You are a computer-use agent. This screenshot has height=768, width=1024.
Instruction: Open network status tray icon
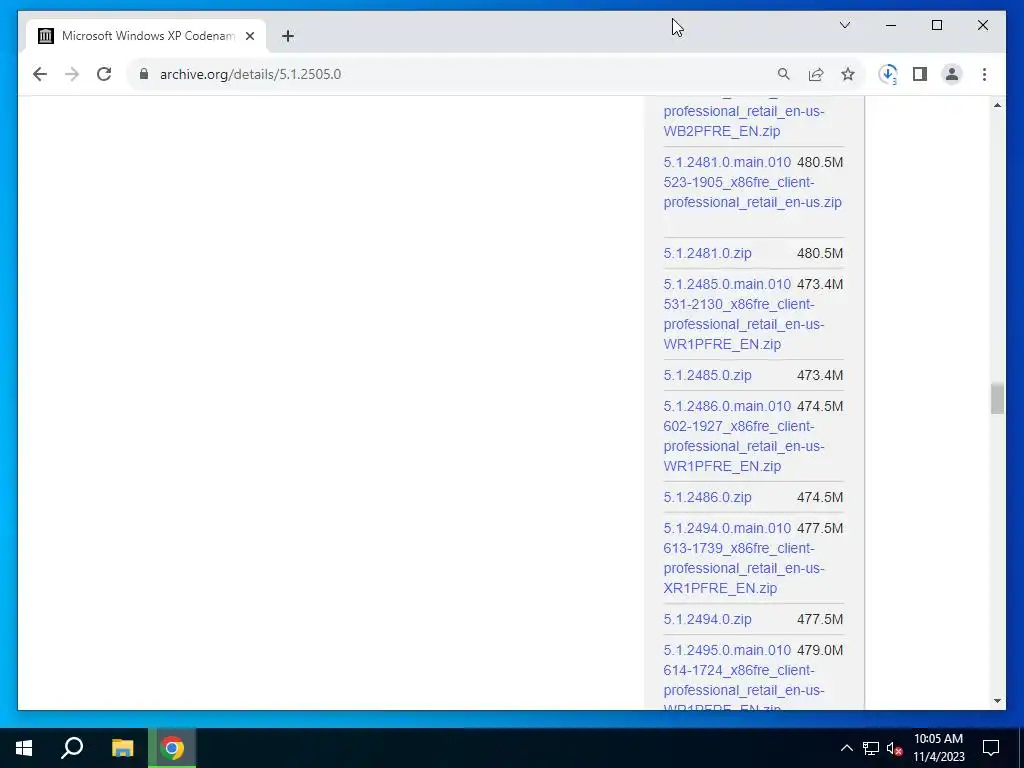[871, 748]
